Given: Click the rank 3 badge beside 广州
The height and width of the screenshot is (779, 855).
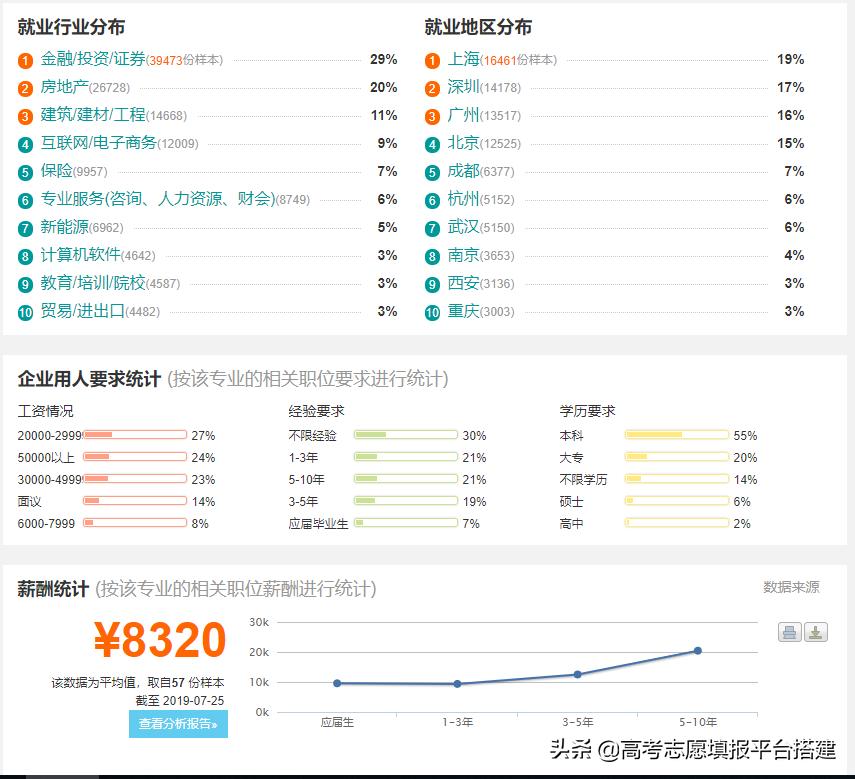Looking at the screenshot, I should pos(431,116).
